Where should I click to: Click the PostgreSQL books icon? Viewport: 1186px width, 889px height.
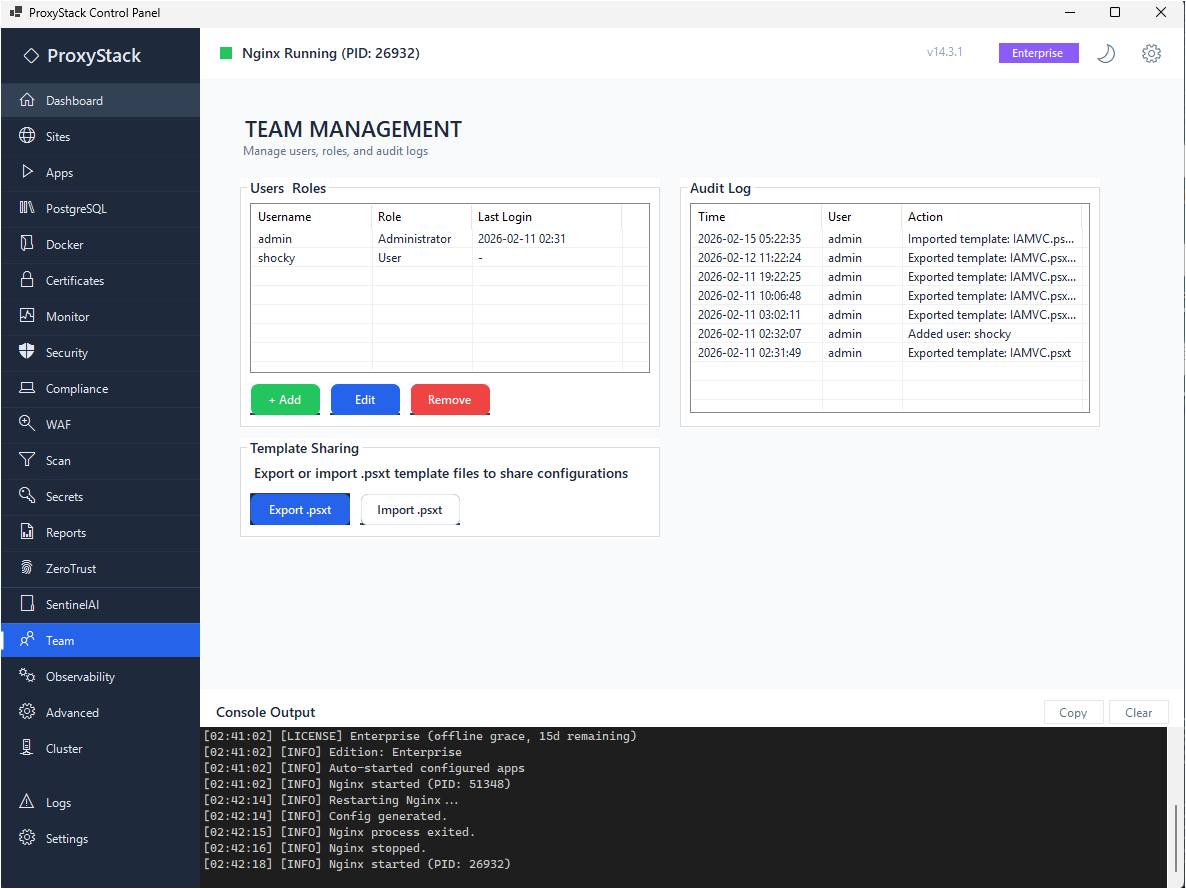27,207
